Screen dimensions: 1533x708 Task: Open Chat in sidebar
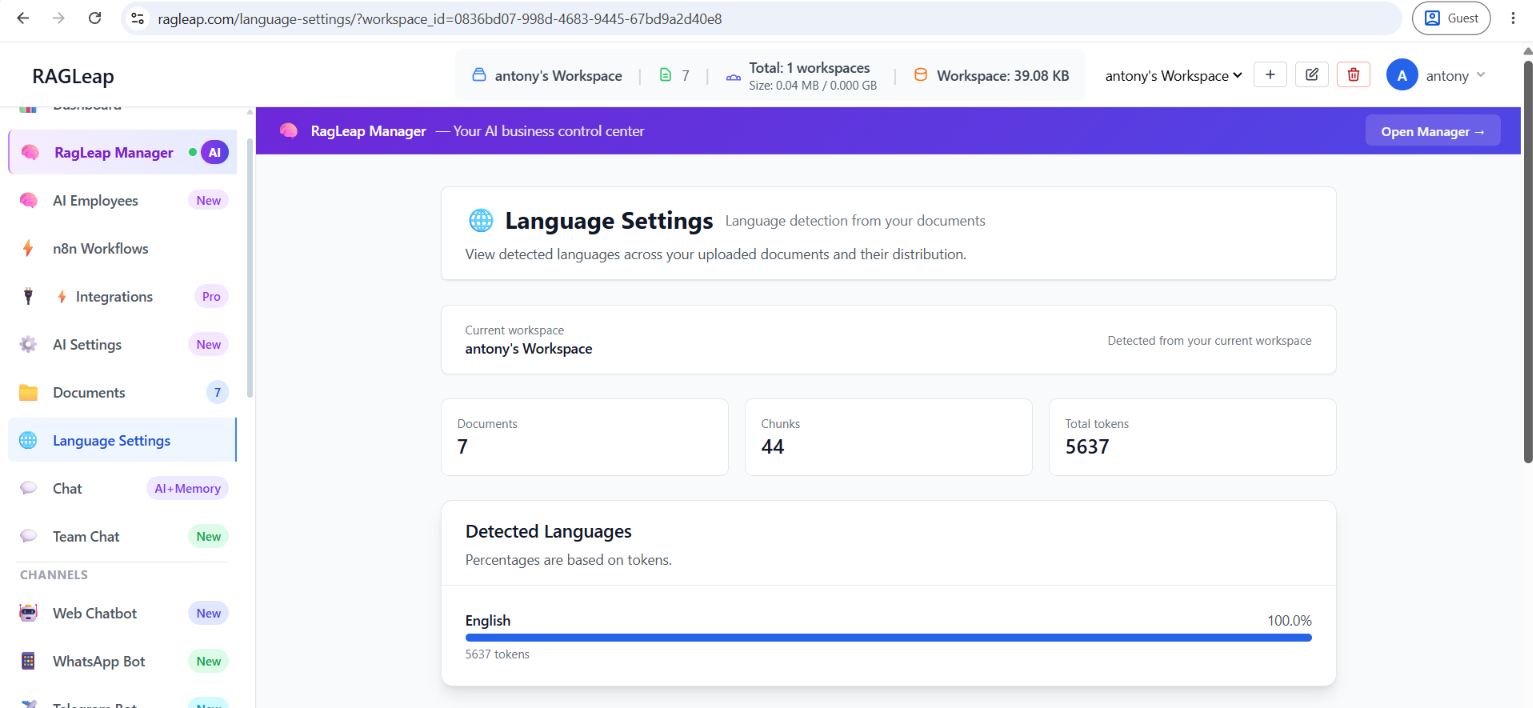122,488
